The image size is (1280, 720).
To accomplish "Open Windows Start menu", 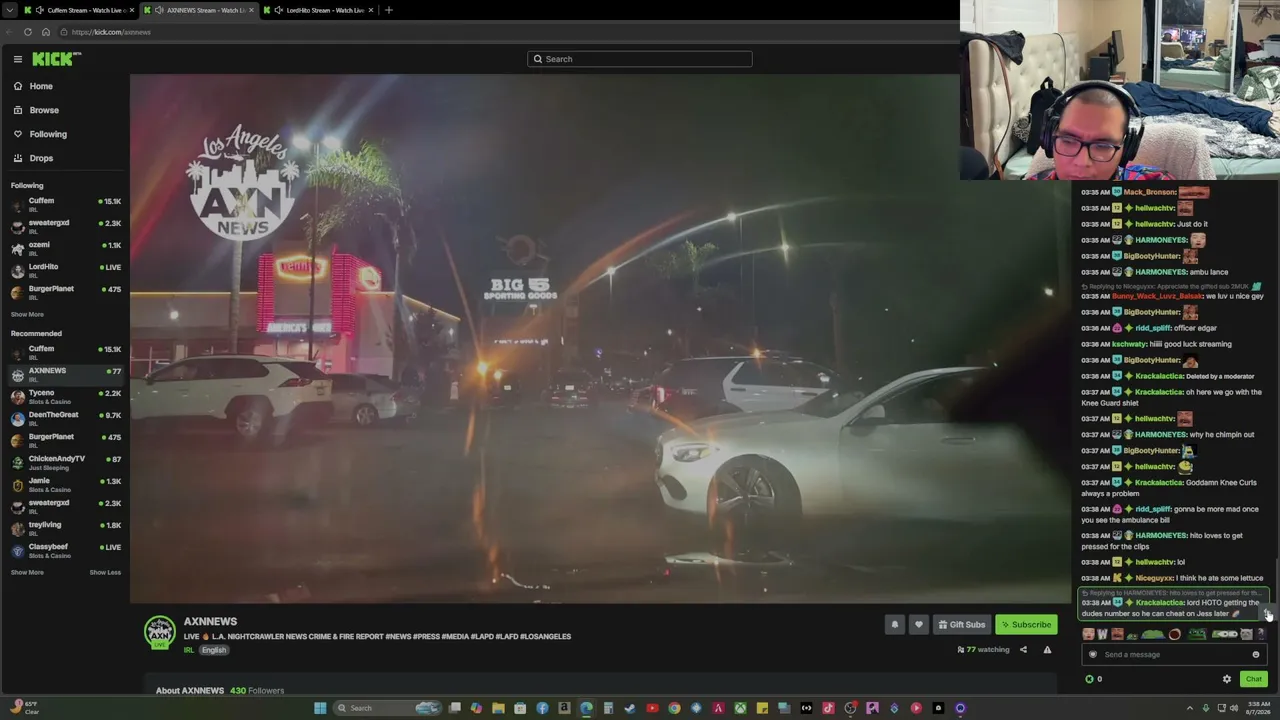I will click(320, 708).
